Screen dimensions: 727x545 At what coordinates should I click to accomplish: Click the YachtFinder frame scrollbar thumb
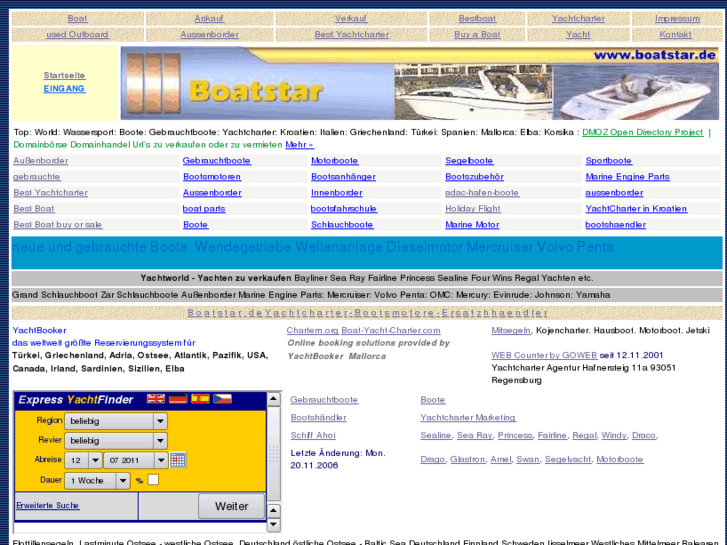coord(274,454)
